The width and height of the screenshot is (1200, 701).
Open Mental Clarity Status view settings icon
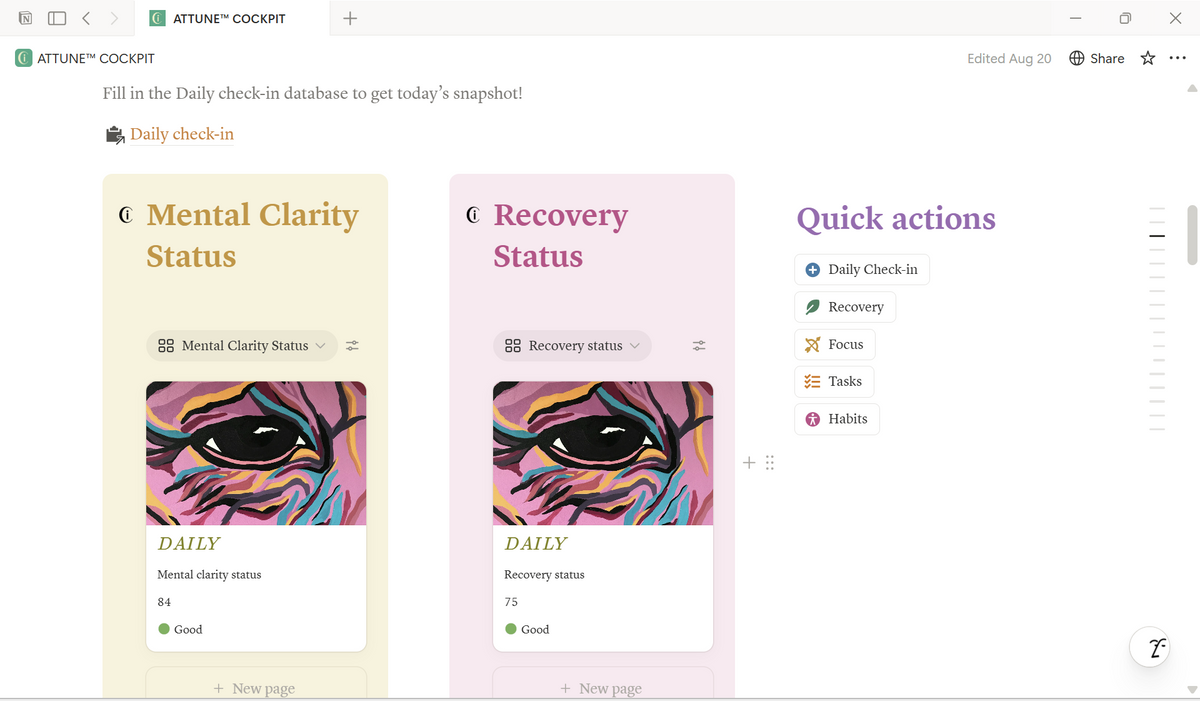pos(352,345)
